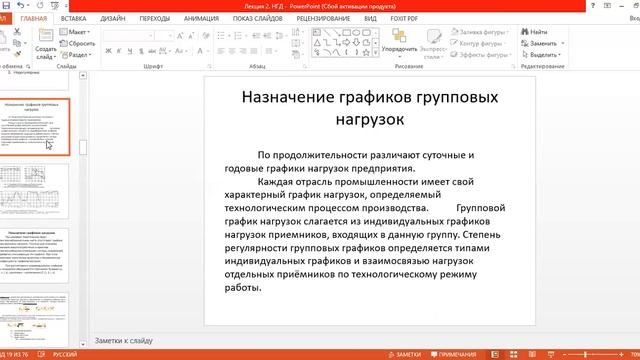Open text direction options

coord(298,31)
